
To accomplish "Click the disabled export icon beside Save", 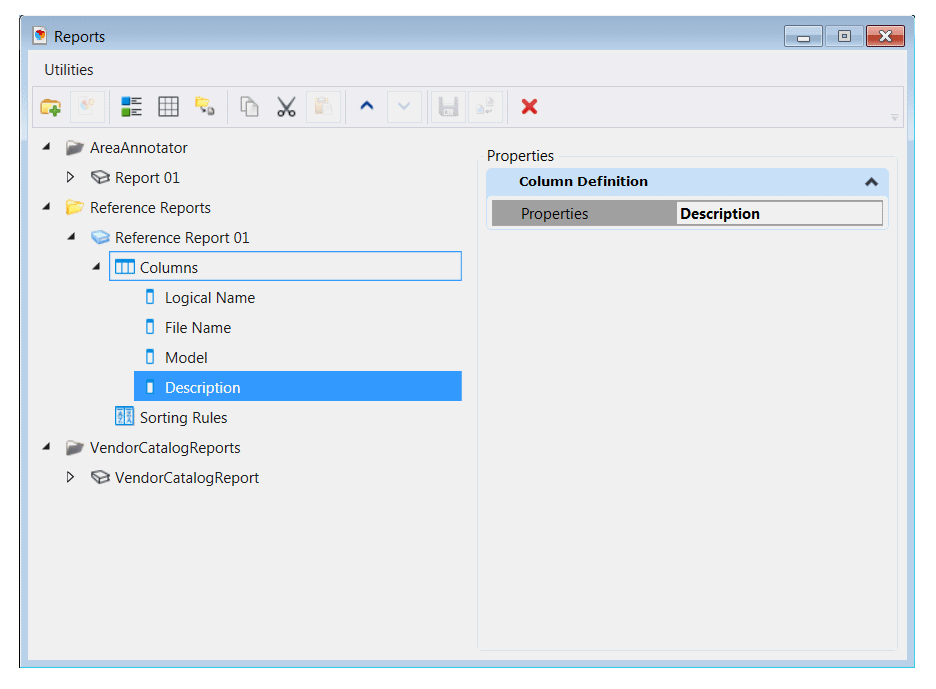I will [485, 107].
